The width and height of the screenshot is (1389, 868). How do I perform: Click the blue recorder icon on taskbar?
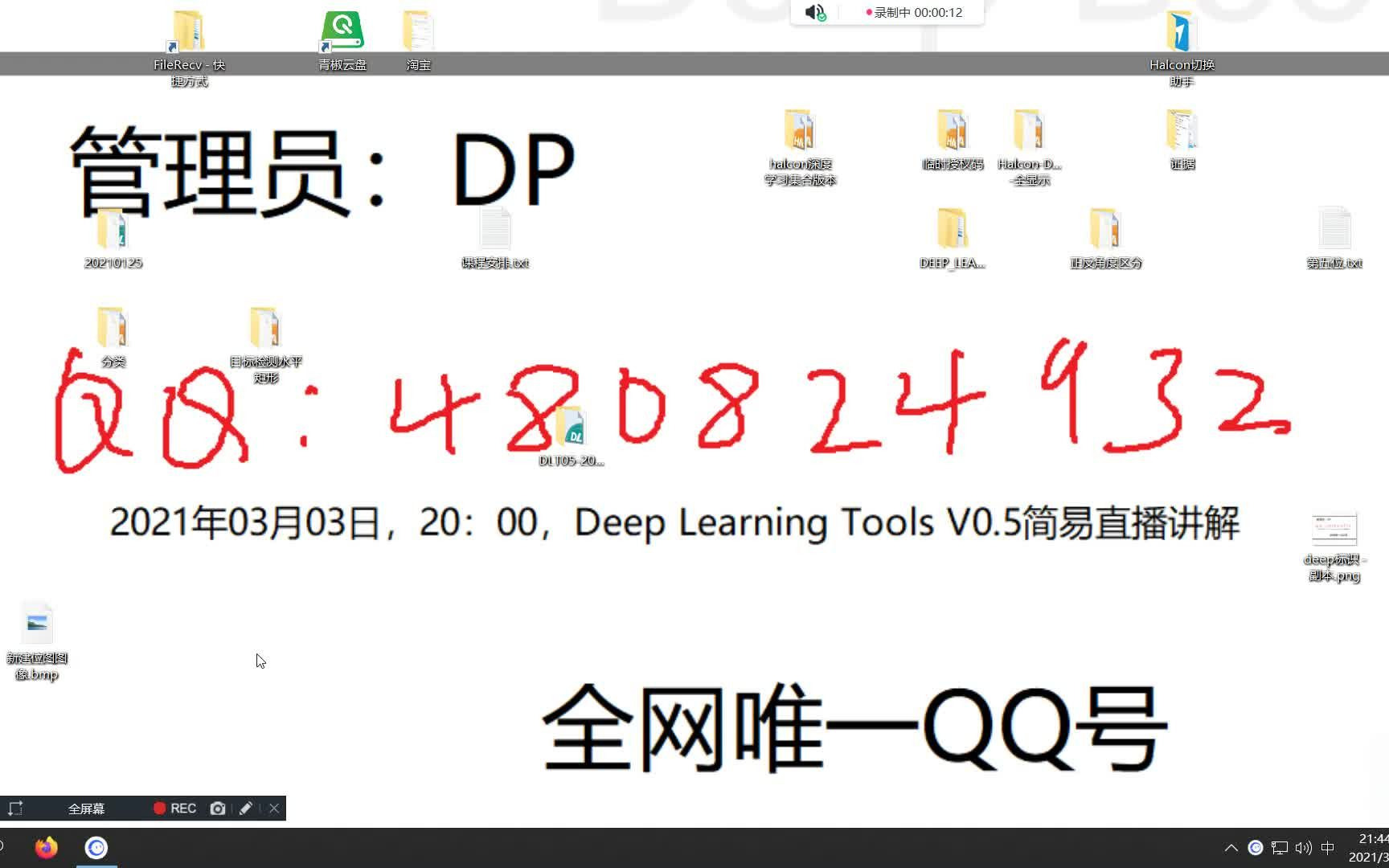tap(96, 847)
